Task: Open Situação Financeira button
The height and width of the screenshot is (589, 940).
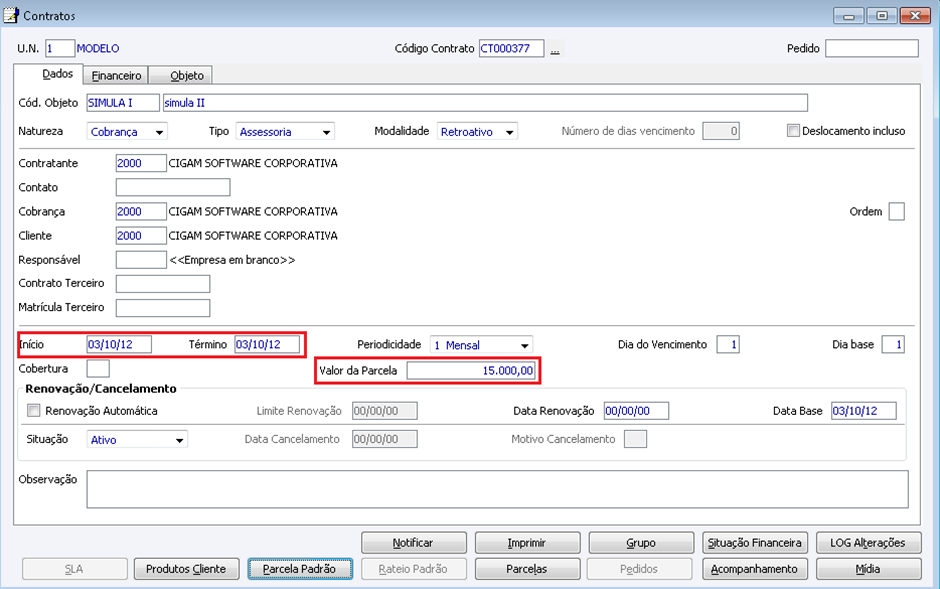Action: [x=755, y=543]
